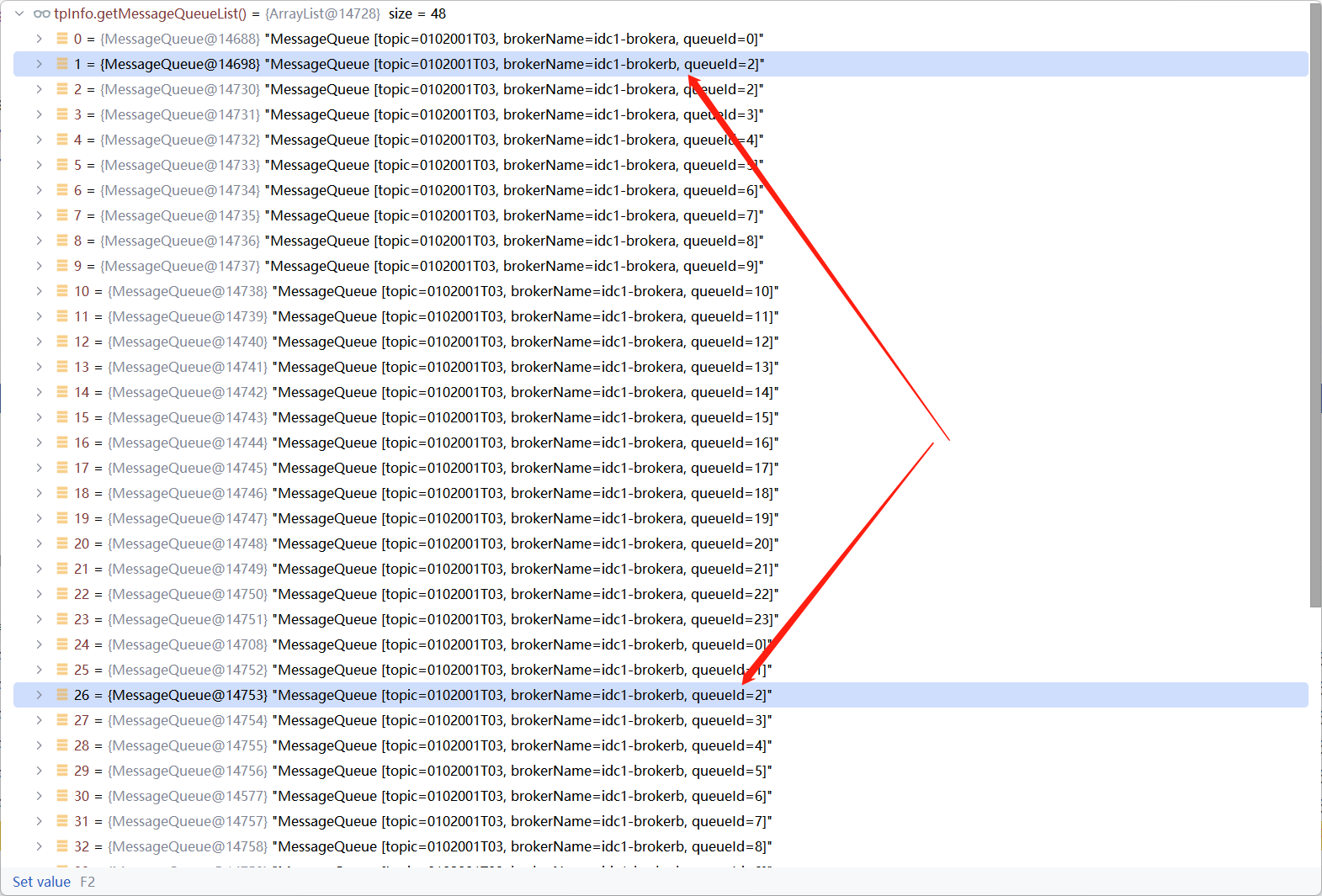This screenshot has width=1322, height=896.
Task: Click the object icon of entry 28
Action: coord(62,745)
